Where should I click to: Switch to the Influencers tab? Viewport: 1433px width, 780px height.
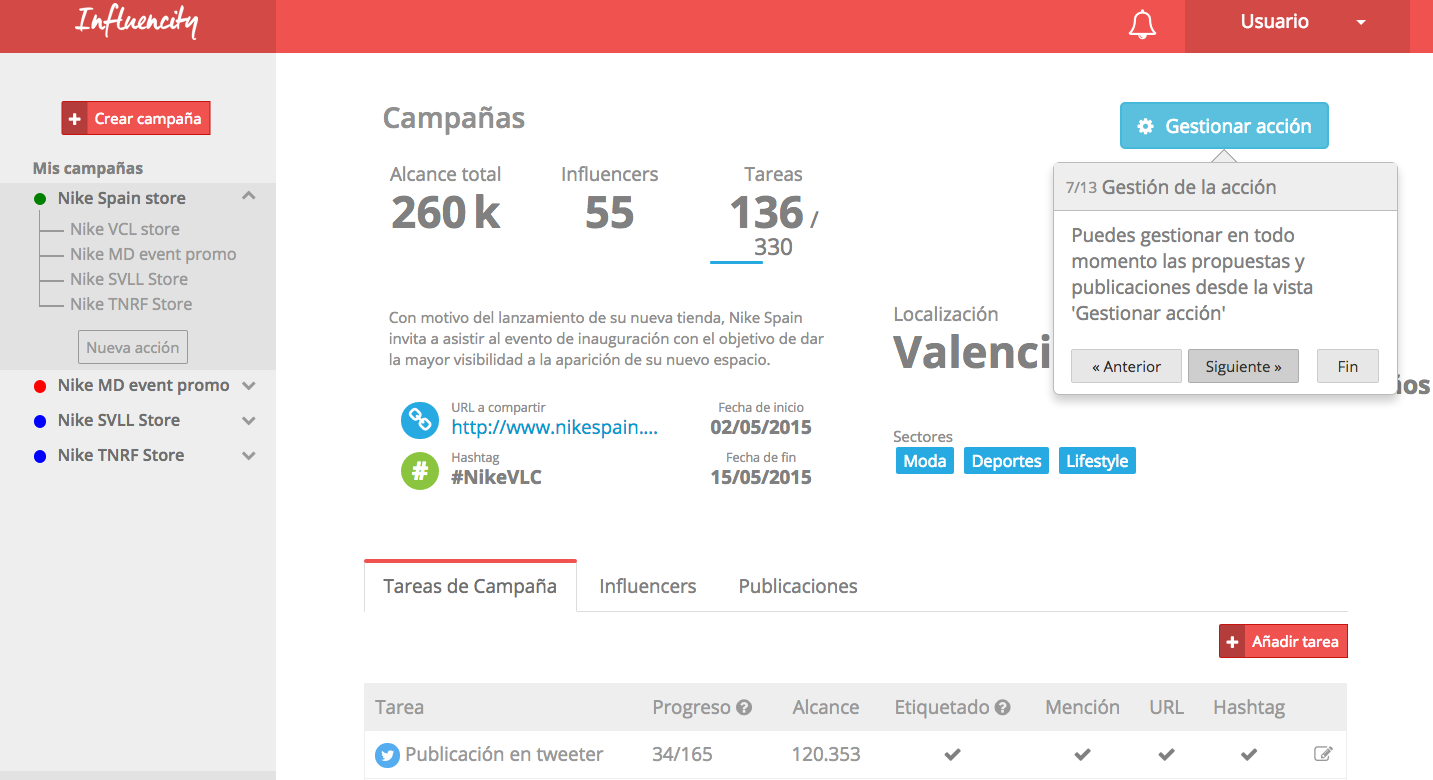pyautogui.click(x=647, y=586)
